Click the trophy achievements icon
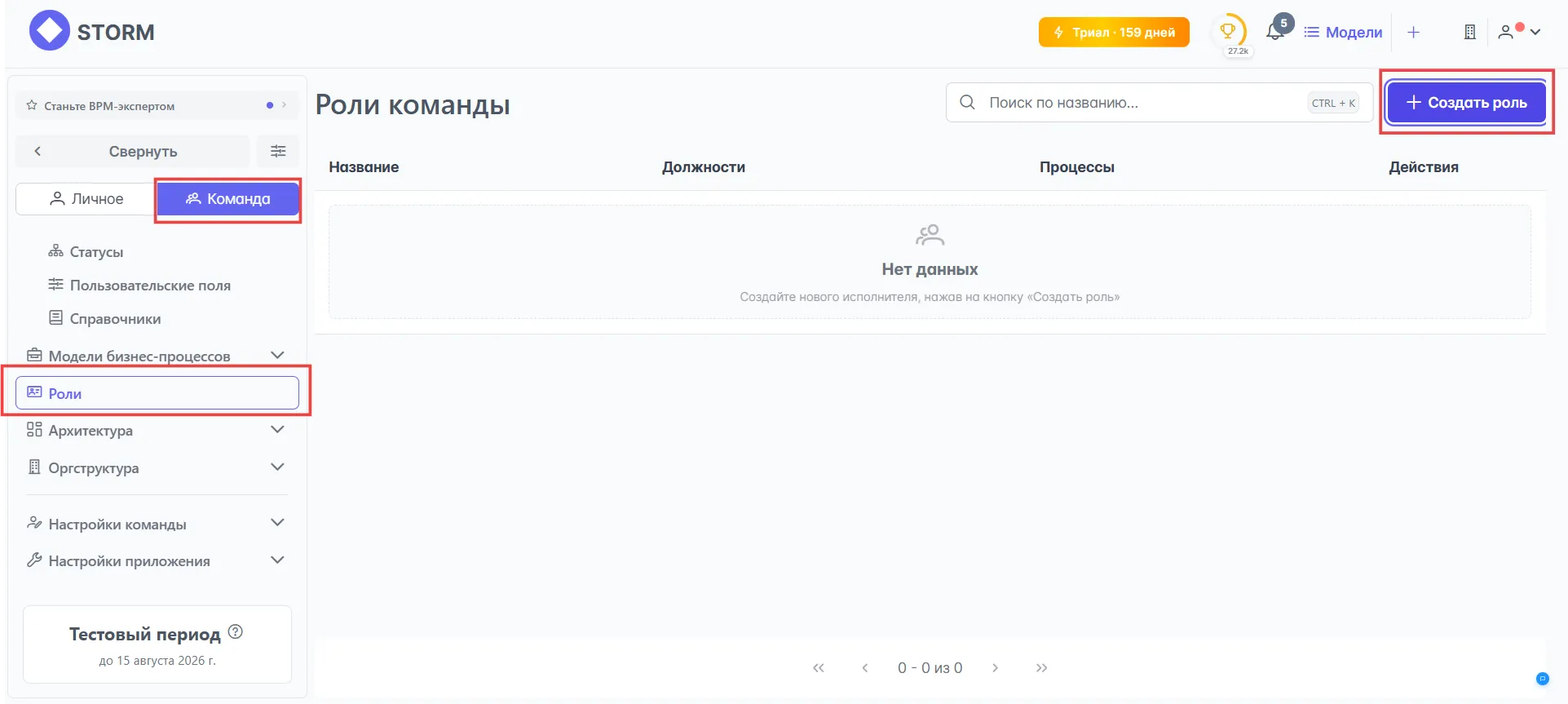Viewport: 1568px width, 704px height. 1227,32
